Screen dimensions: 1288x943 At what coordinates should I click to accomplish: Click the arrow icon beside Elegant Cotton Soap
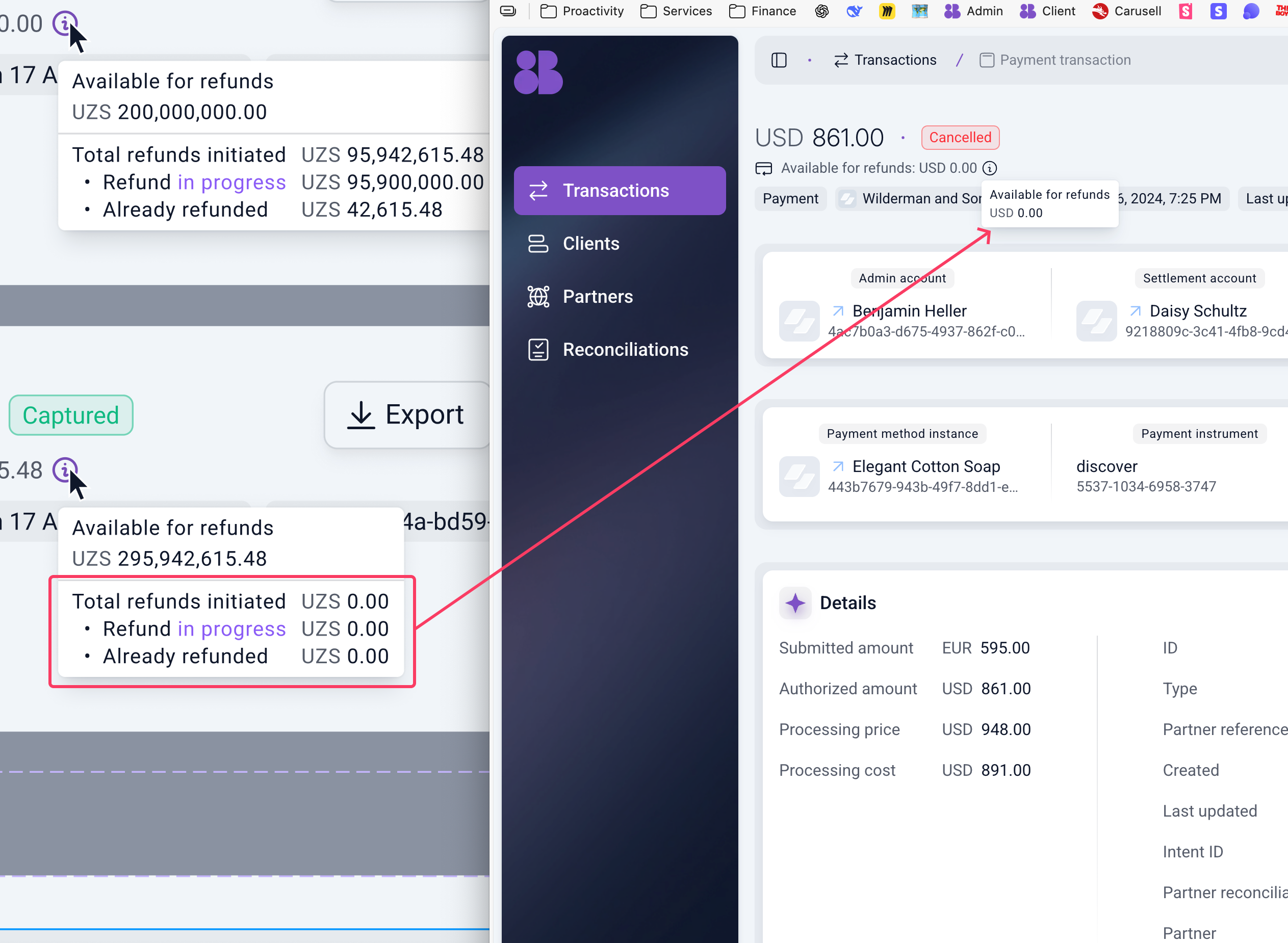coord(838,466)
